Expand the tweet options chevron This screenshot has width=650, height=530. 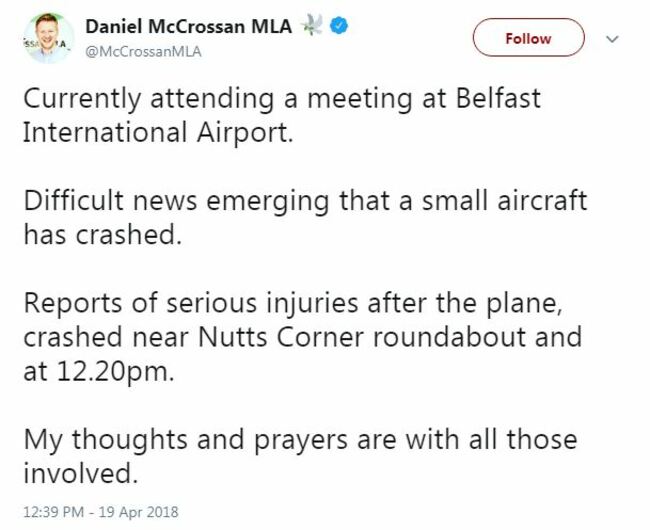click(x=613, y=39)
